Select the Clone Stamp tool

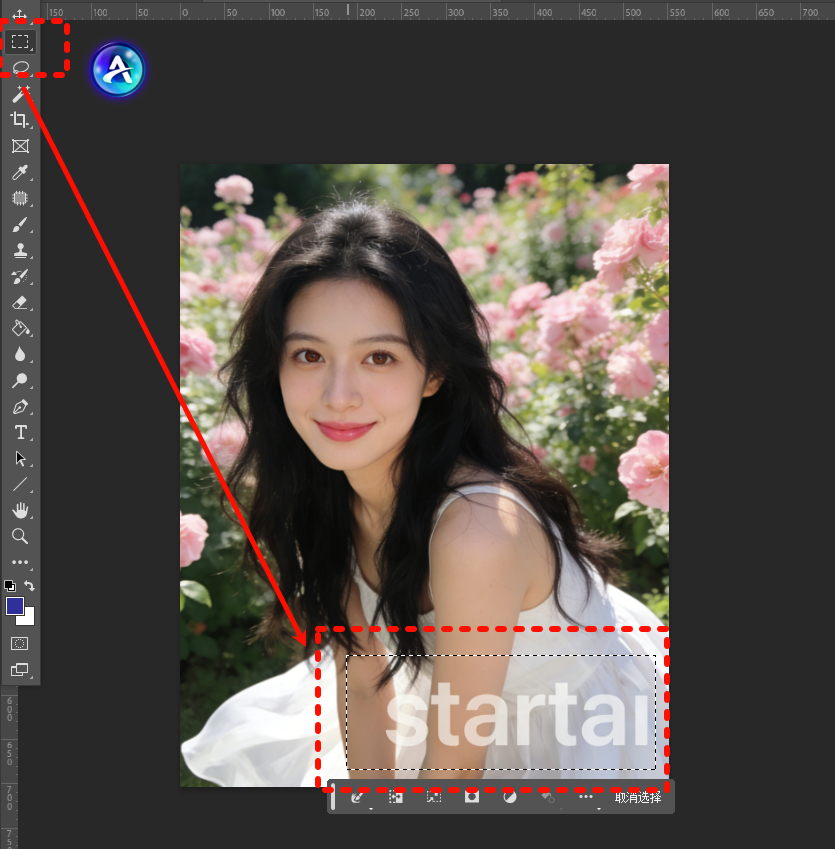(20, 251)
